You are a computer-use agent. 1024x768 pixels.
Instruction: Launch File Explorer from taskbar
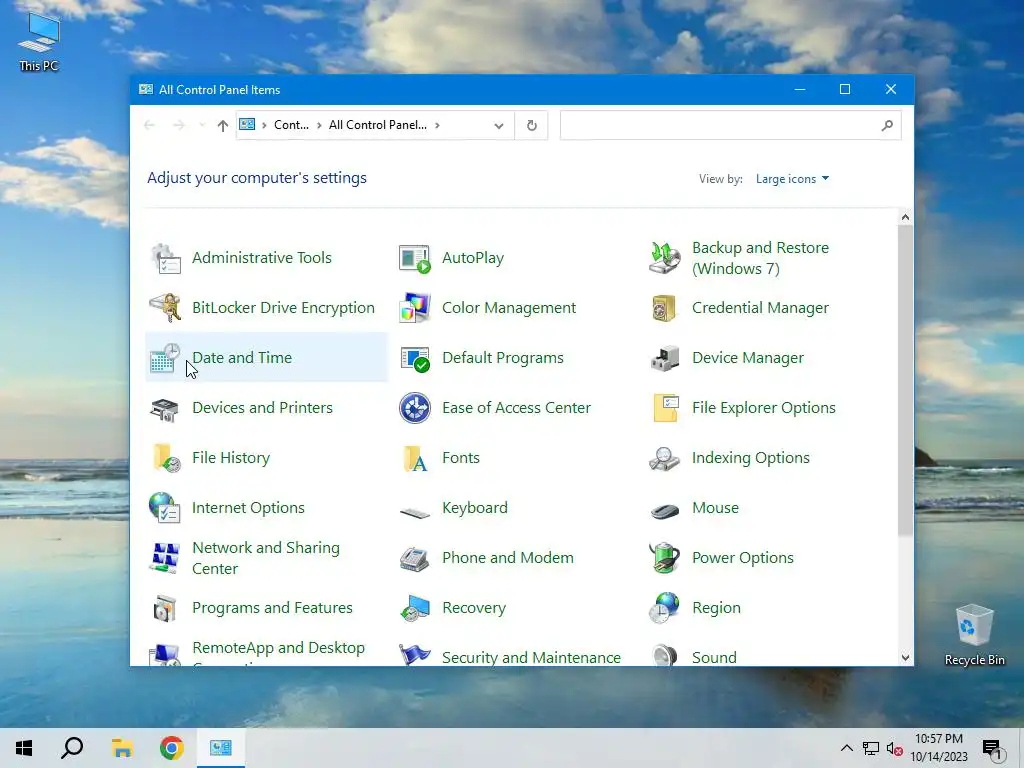pos(122,748)
